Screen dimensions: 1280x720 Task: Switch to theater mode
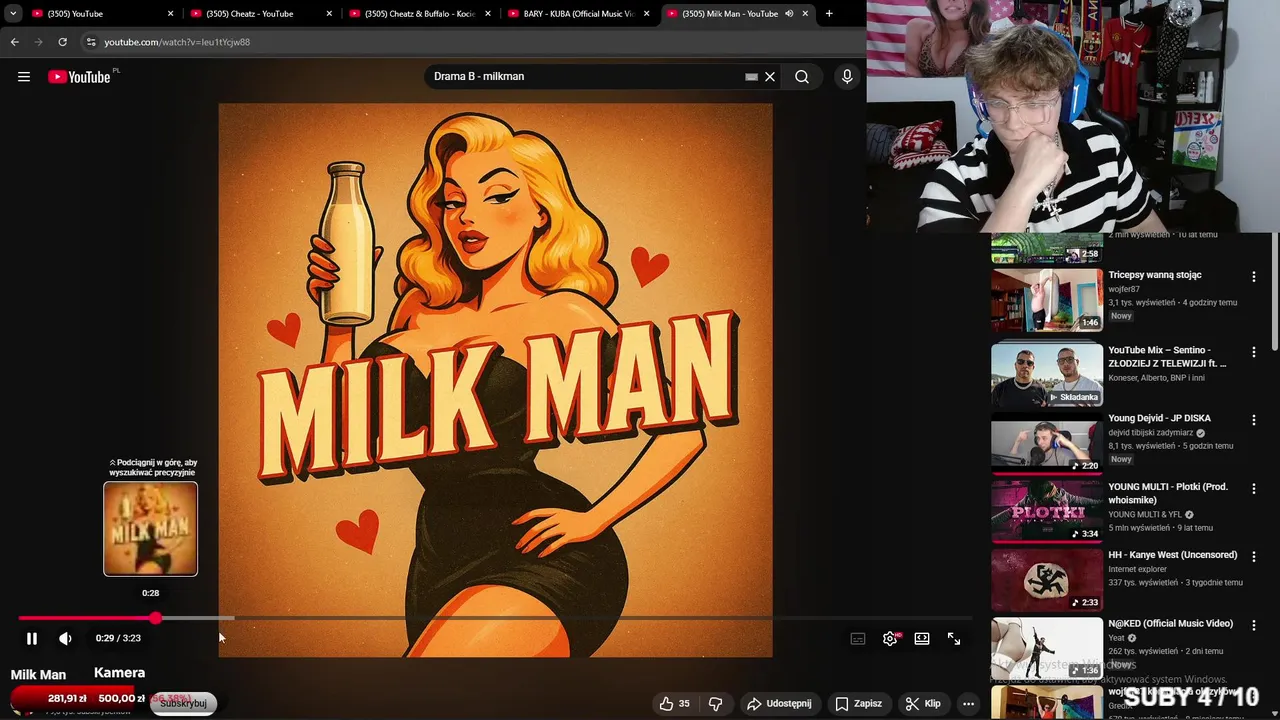point(922,639)
